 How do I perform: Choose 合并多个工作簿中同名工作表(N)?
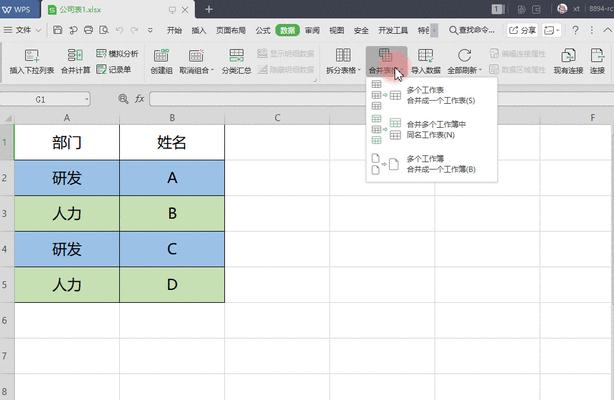[x=438, y=129]
